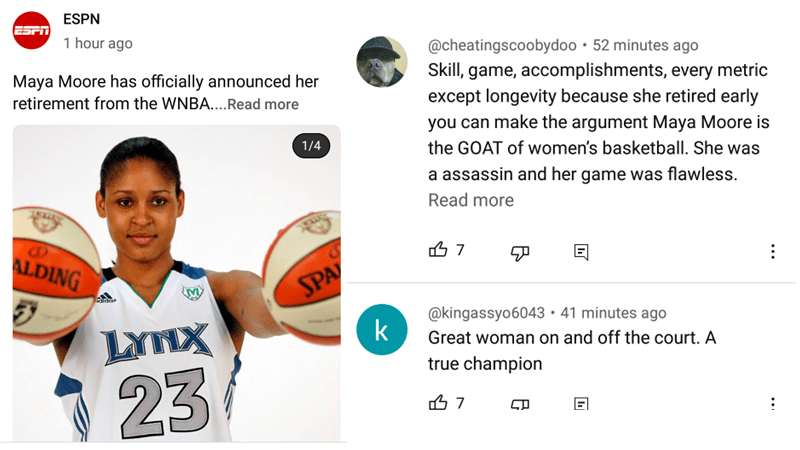This screenshot has height=450, width=800.
Task: Dislike the cheatingscoobydoo comment
Action: click(519, 252)
